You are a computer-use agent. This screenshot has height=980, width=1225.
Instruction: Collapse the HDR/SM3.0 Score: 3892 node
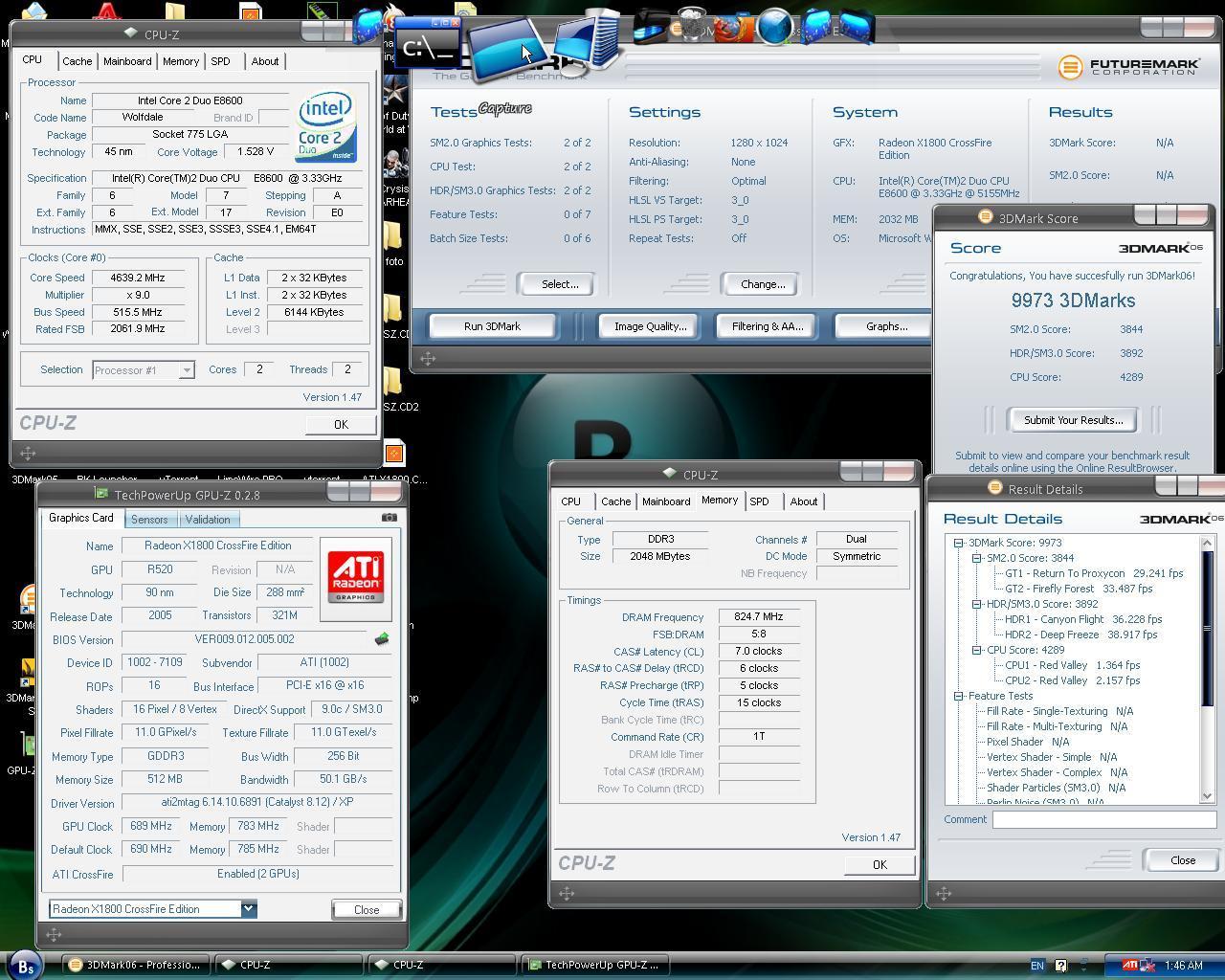976,604
